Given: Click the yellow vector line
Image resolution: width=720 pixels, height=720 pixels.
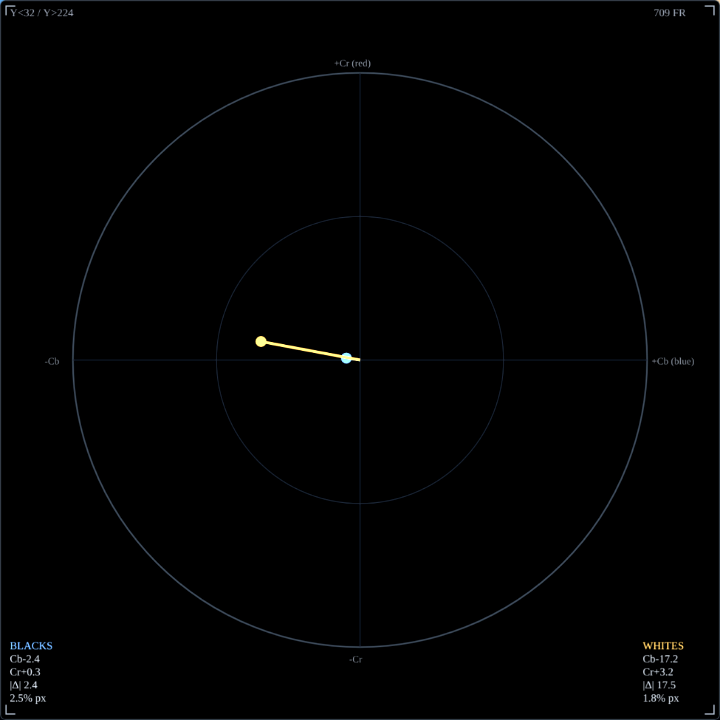Looking at the screenshot, I should 310,351.
